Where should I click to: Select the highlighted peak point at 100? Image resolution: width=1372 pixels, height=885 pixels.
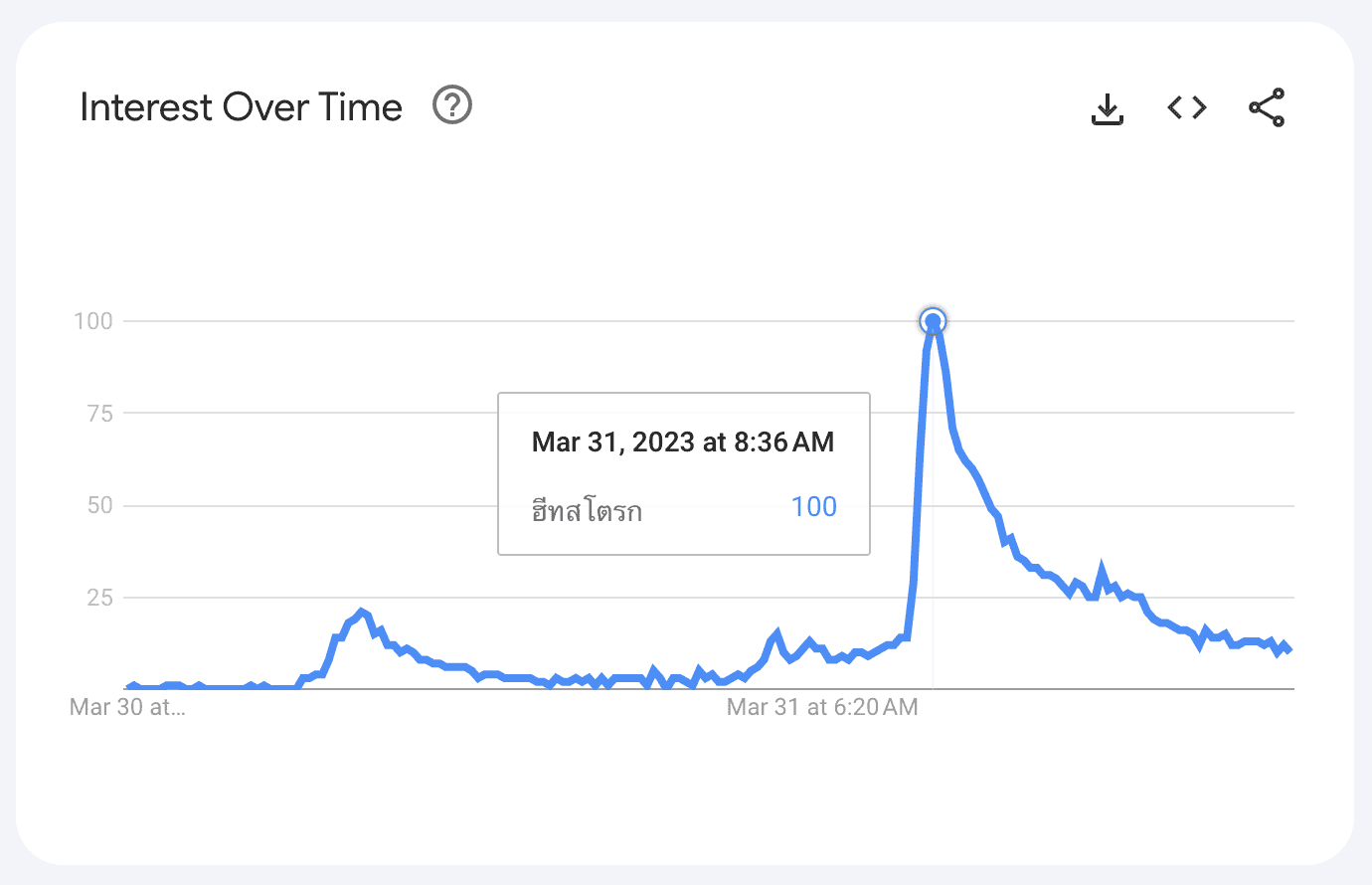pyautogui.click(x=933, y=320)
